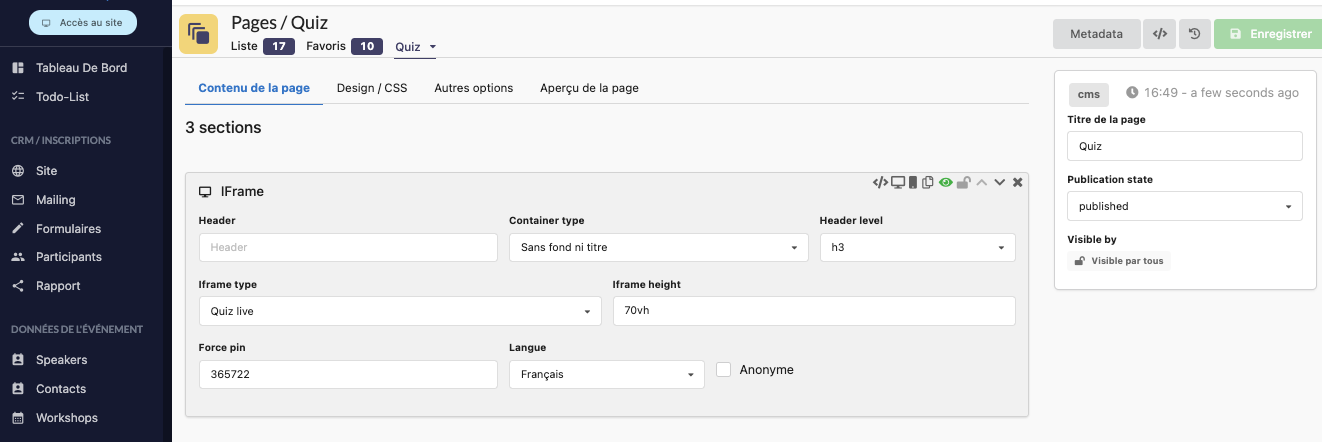
Task: Expand the Iframe type dropdown
Action: click(x=400, y=311)
